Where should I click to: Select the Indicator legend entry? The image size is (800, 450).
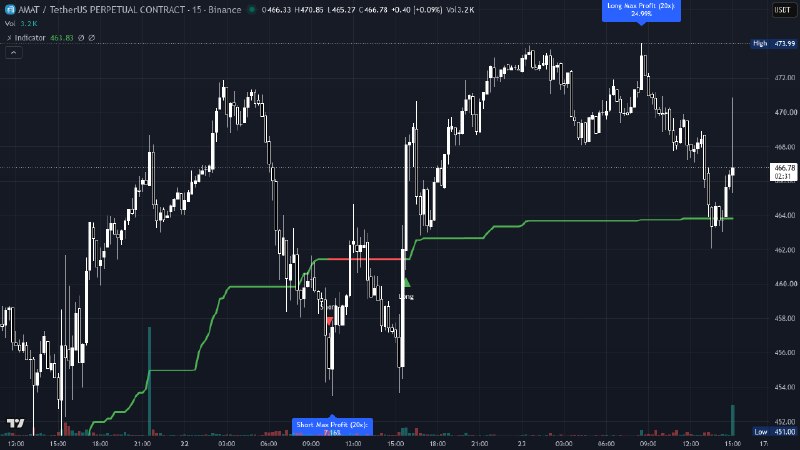(x=30, y=38)
